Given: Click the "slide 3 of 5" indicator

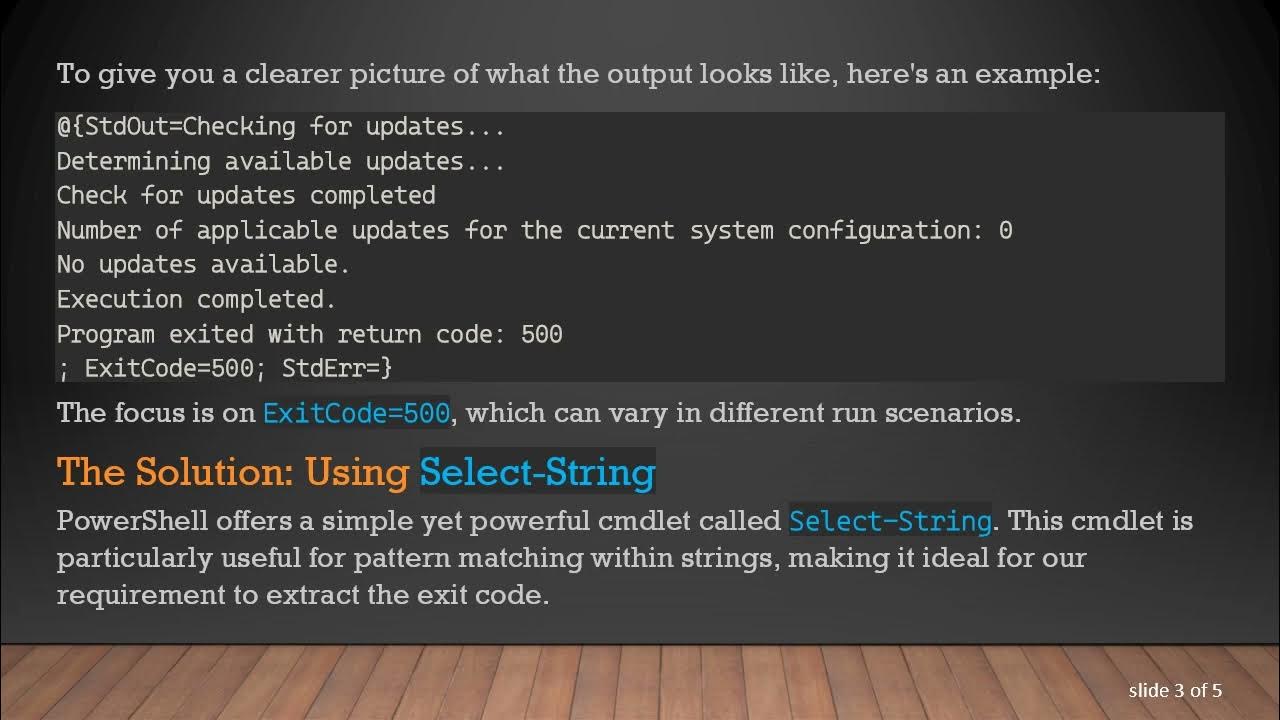Looking at the screenshot, I should (1175, 690).
